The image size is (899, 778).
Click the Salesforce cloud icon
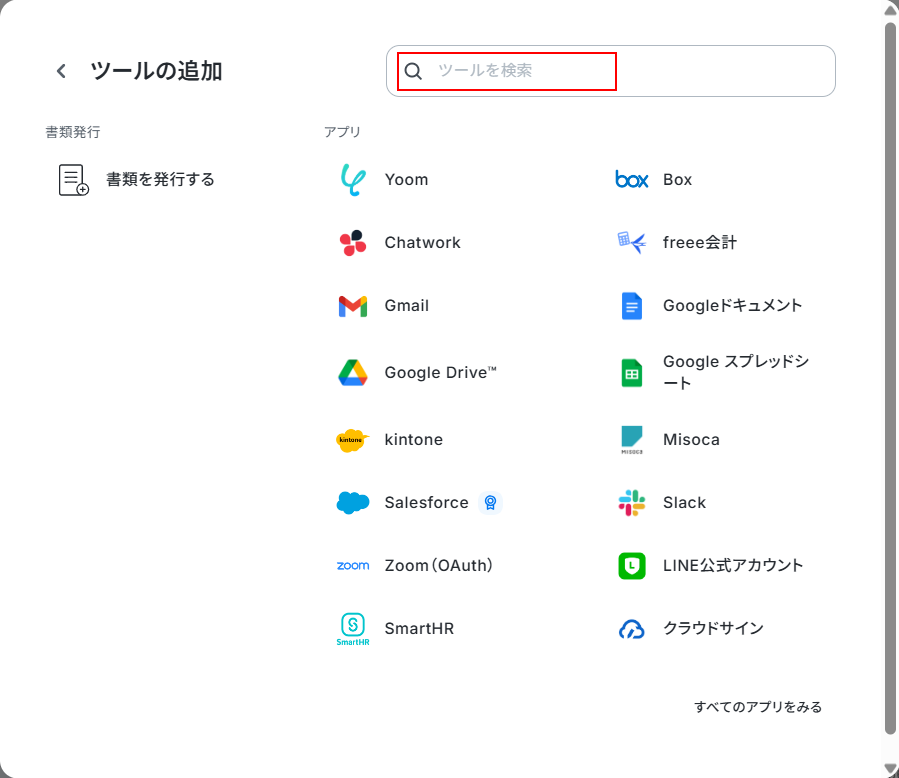click(353, 503)
